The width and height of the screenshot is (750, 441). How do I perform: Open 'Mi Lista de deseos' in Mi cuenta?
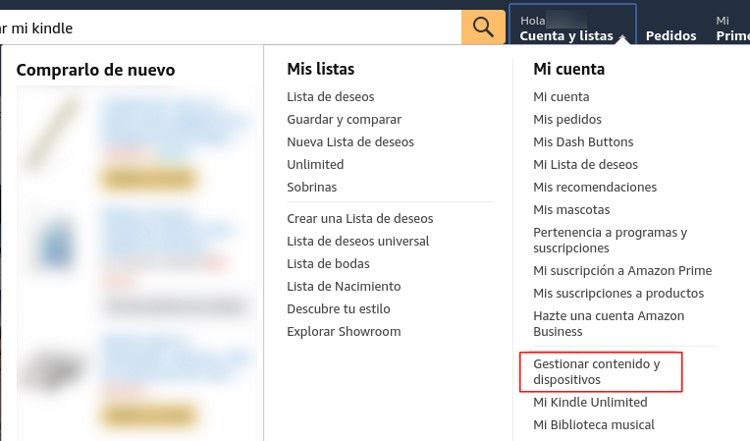(x=585, y=164)
